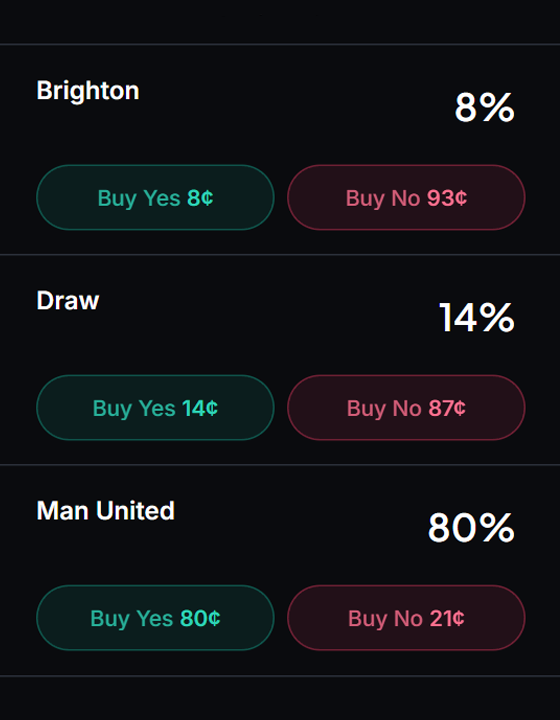Buy Yes on Man United at 80¢
The image size is (560, 720).
(155, 618)
